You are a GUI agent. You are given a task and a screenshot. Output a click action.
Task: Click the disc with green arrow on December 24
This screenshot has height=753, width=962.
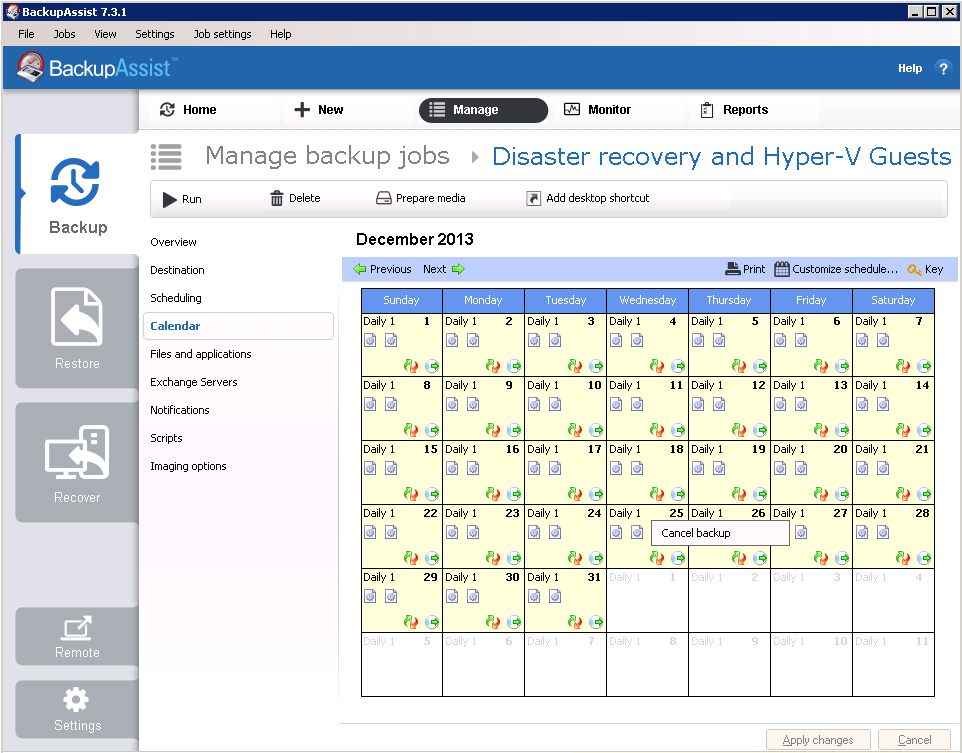(x=596, y=557)
